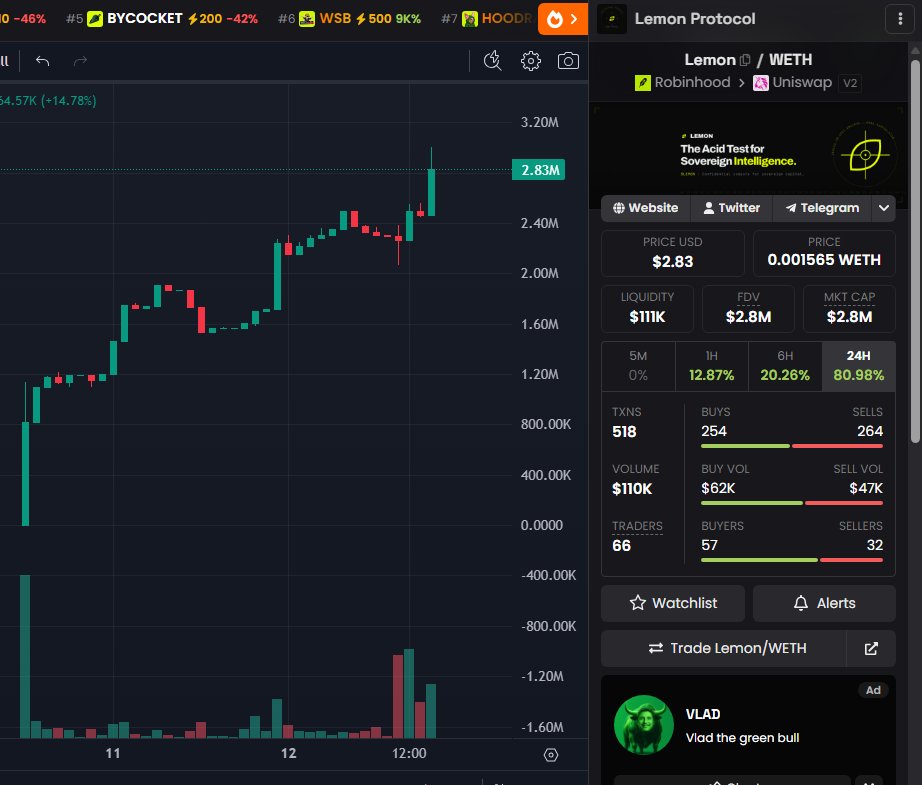Click the BUYERS 57 count
This screenshot has height=785, width=922.
709,545
